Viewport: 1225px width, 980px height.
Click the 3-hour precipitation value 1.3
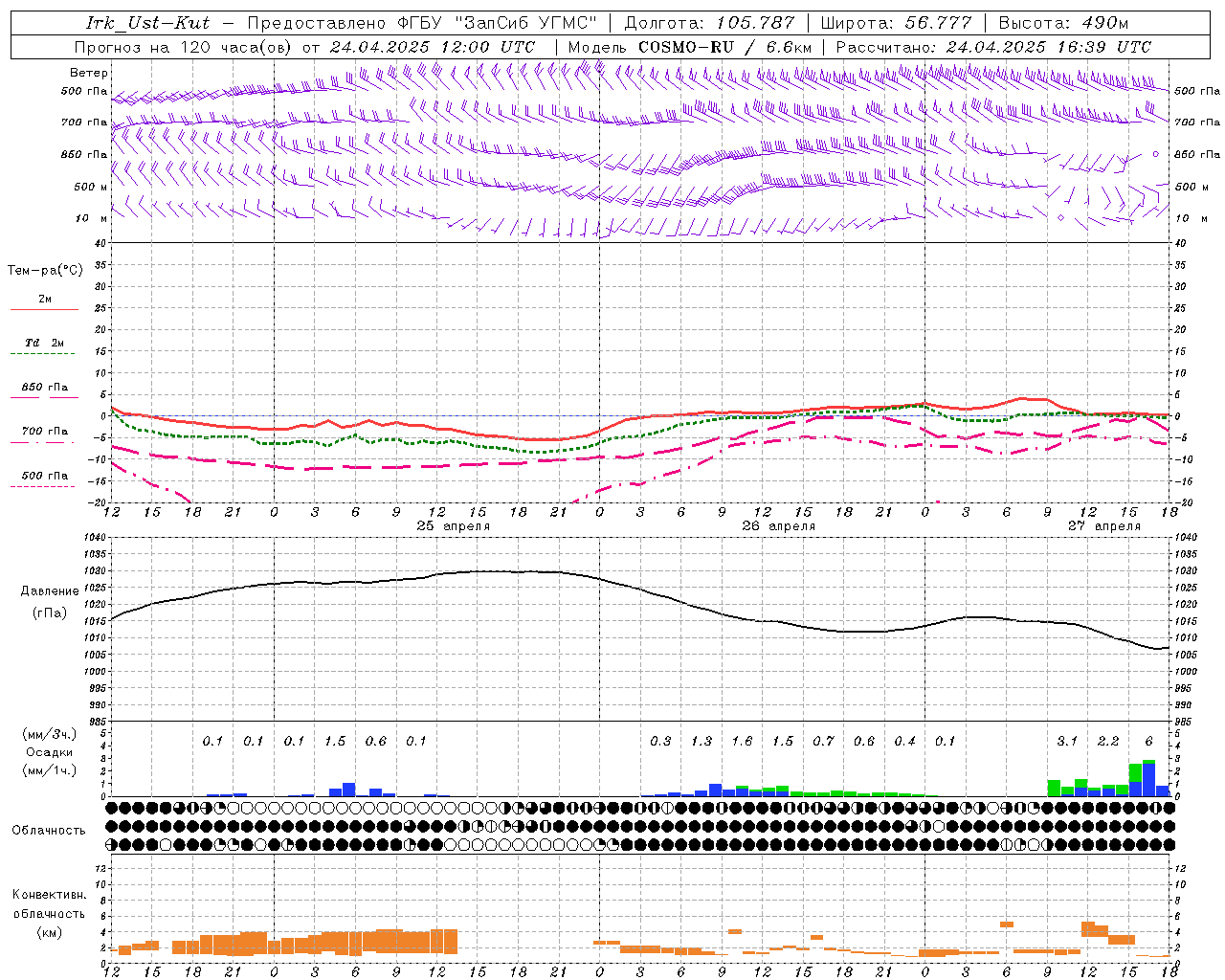click(702, 741)
